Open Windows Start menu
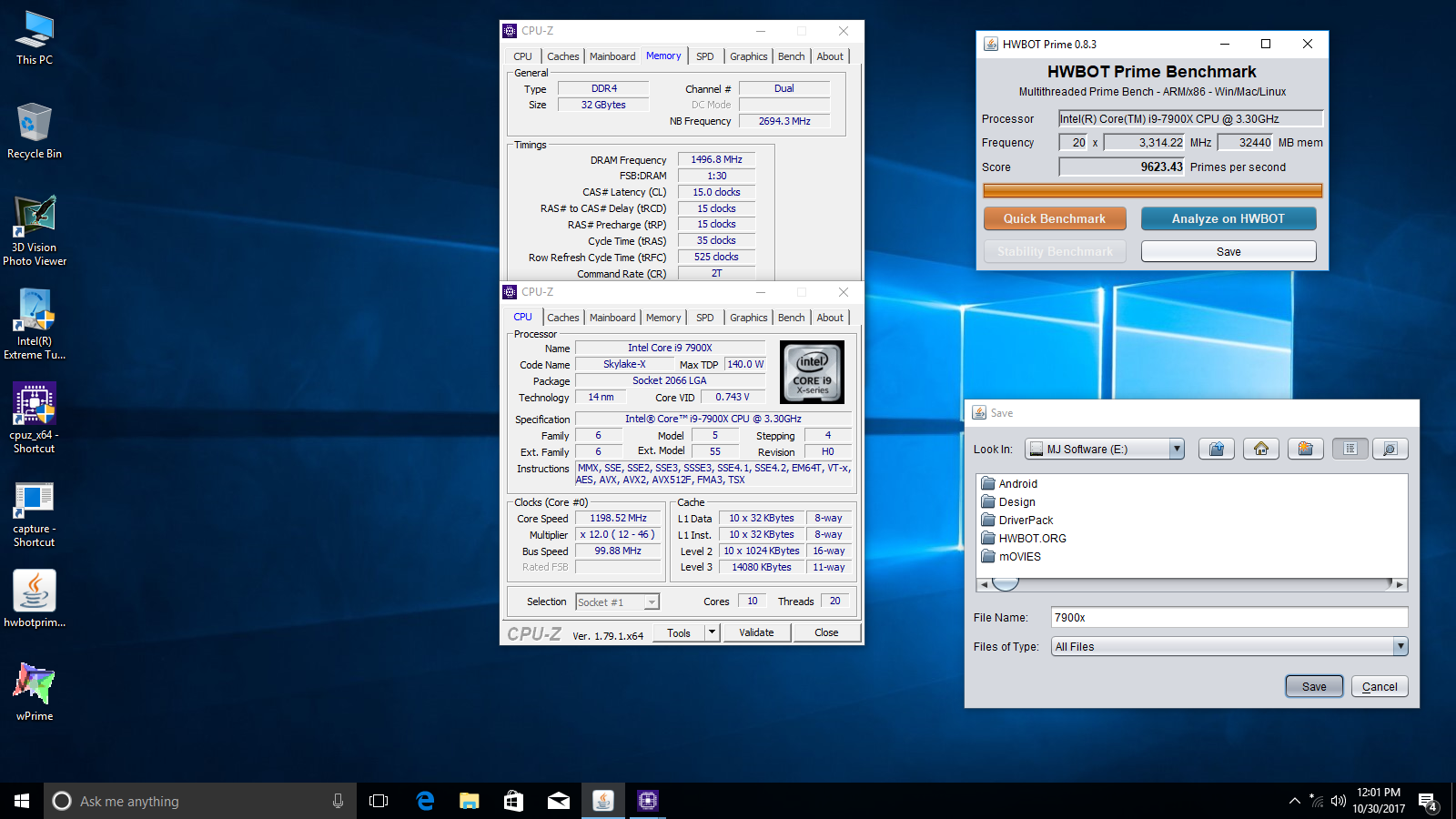The image size is (1456, 819). coord(22,801)
